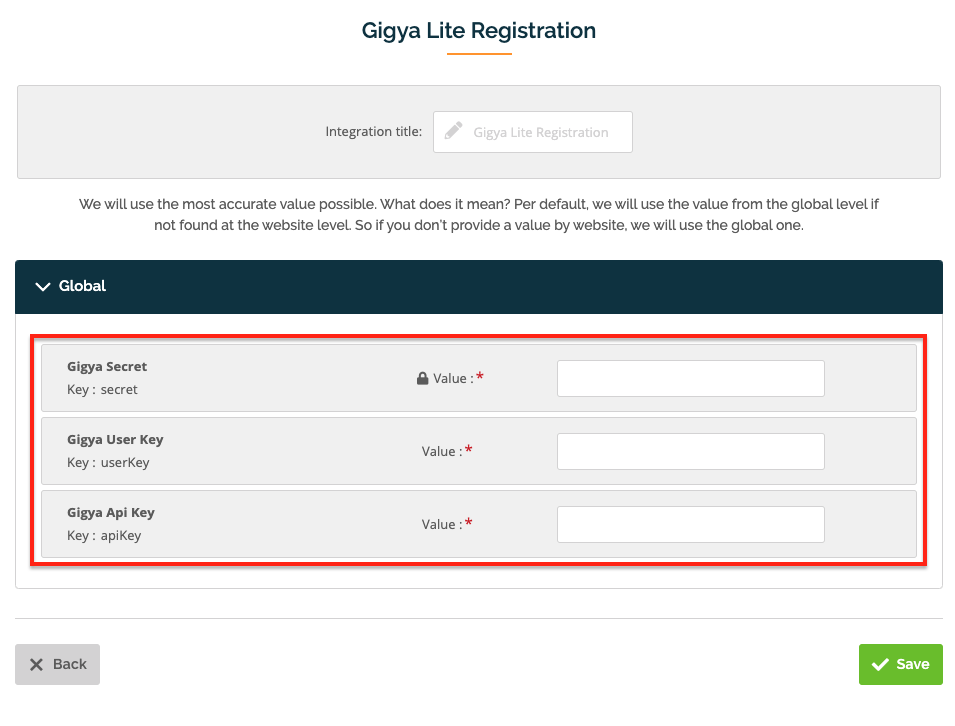This screenshot has width=955, height=726.
Task: Click the chevron icon on the Global header
Action: click(42, 286)
